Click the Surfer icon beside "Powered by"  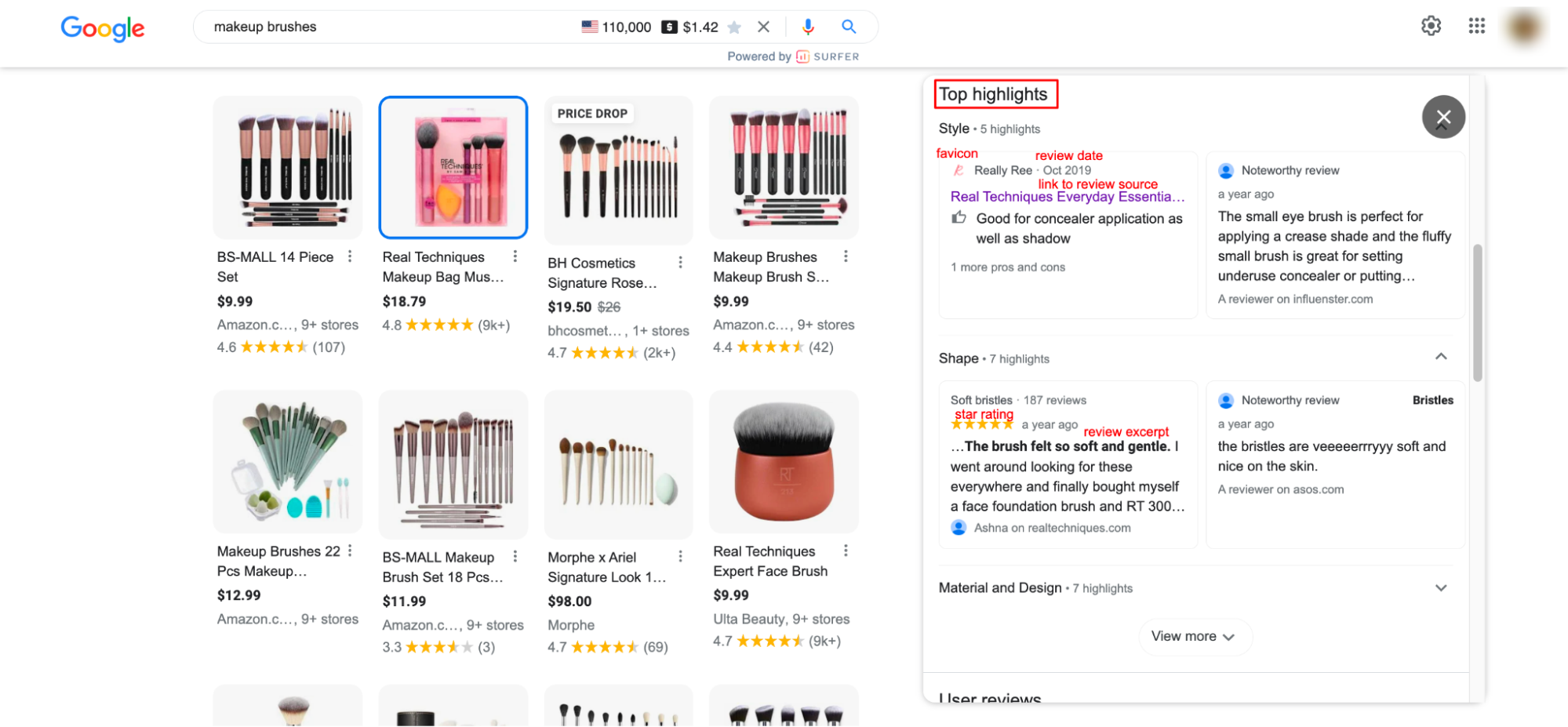802,56
